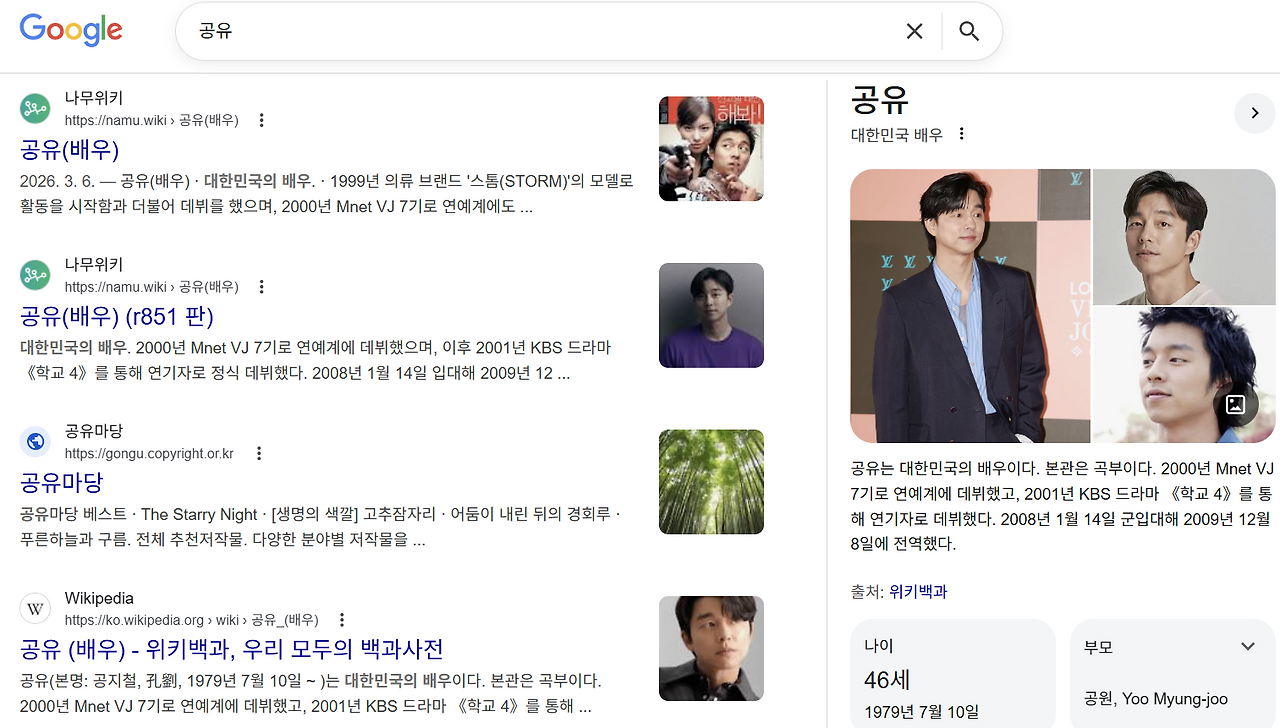The width and height of the screenshot is (1280, 728).
Task: Click the 나무위키 site name on r851 result
Action: point(94,265)
